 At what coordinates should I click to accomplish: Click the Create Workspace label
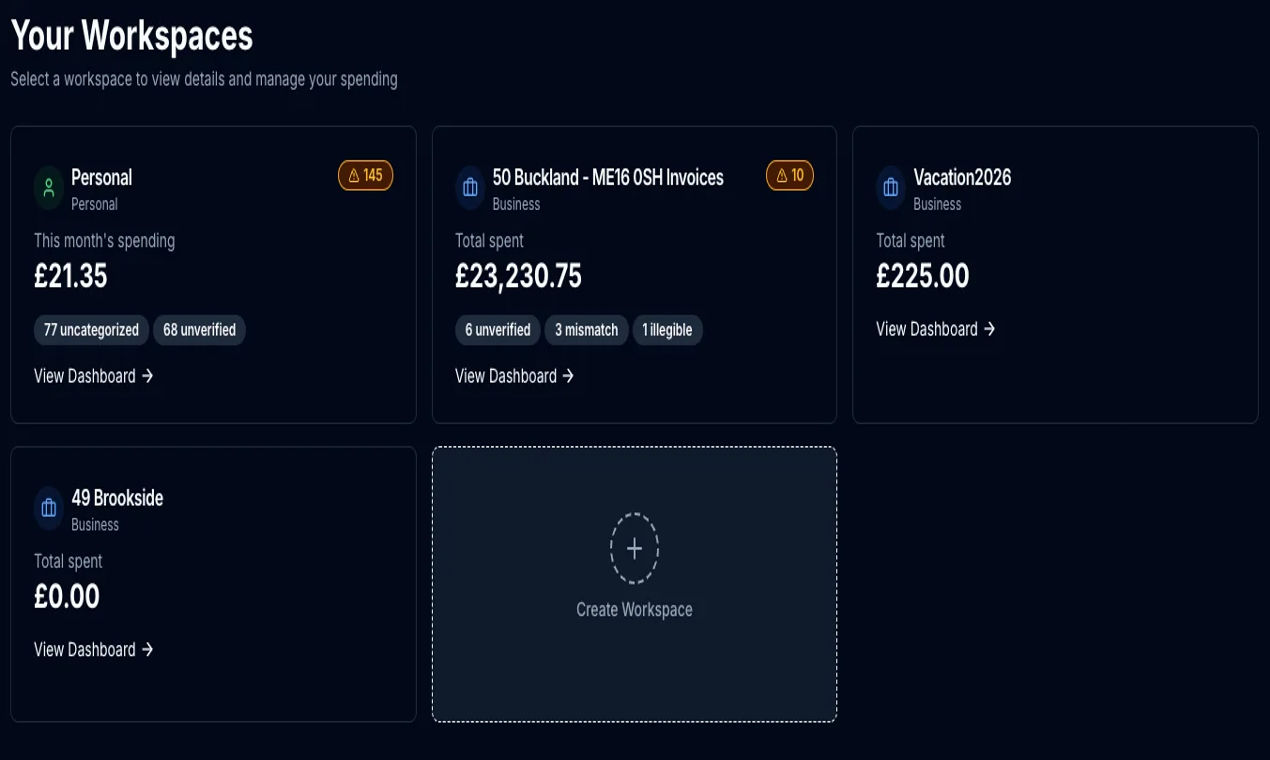634,609
